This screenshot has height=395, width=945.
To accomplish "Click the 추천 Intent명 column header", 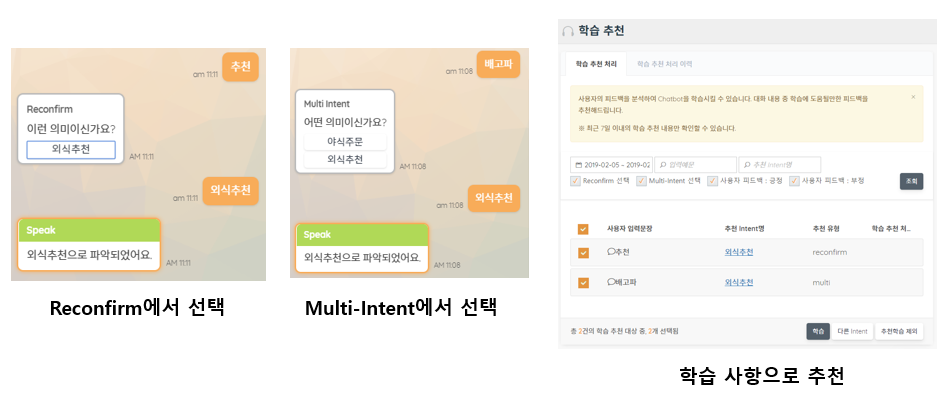I will (x=744, y=229).
